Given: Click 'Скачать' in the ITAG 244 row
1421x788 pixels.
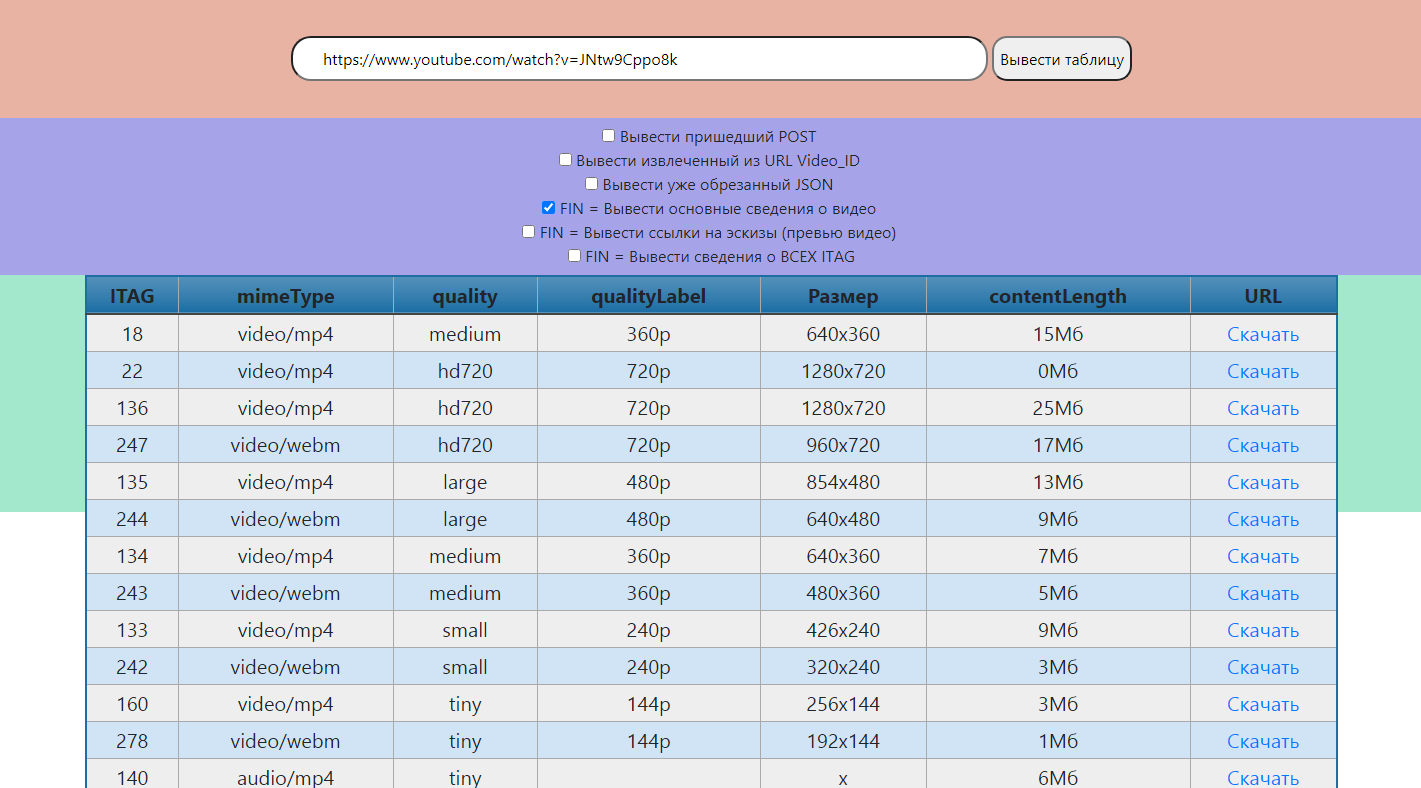Looking at the screenshot, I should pyautogui.click(x=1263, y=519).
